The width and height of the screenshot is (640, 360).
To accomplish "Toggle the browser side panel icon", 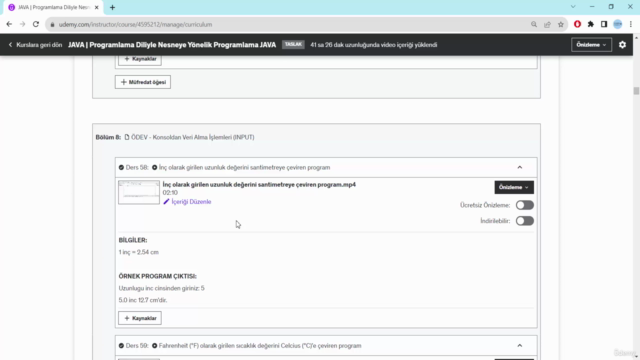I will pos(604,24).
